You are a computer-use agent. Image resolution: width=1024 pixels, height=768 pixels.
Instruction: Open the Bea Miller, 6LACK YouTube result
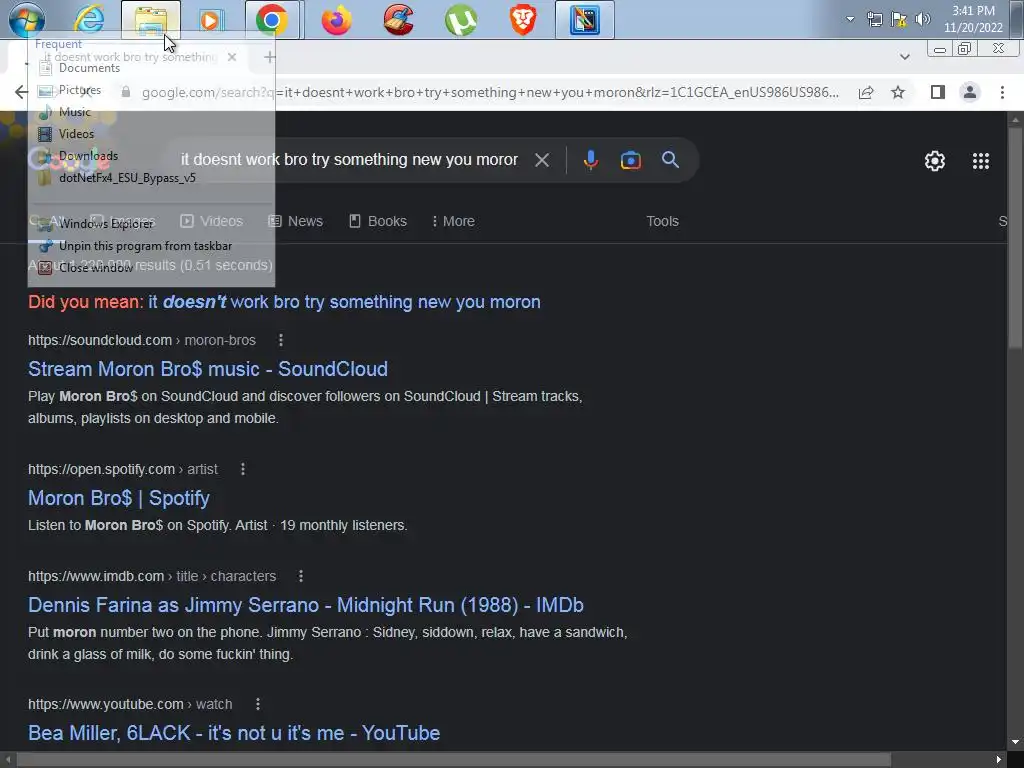pos(234,733)
